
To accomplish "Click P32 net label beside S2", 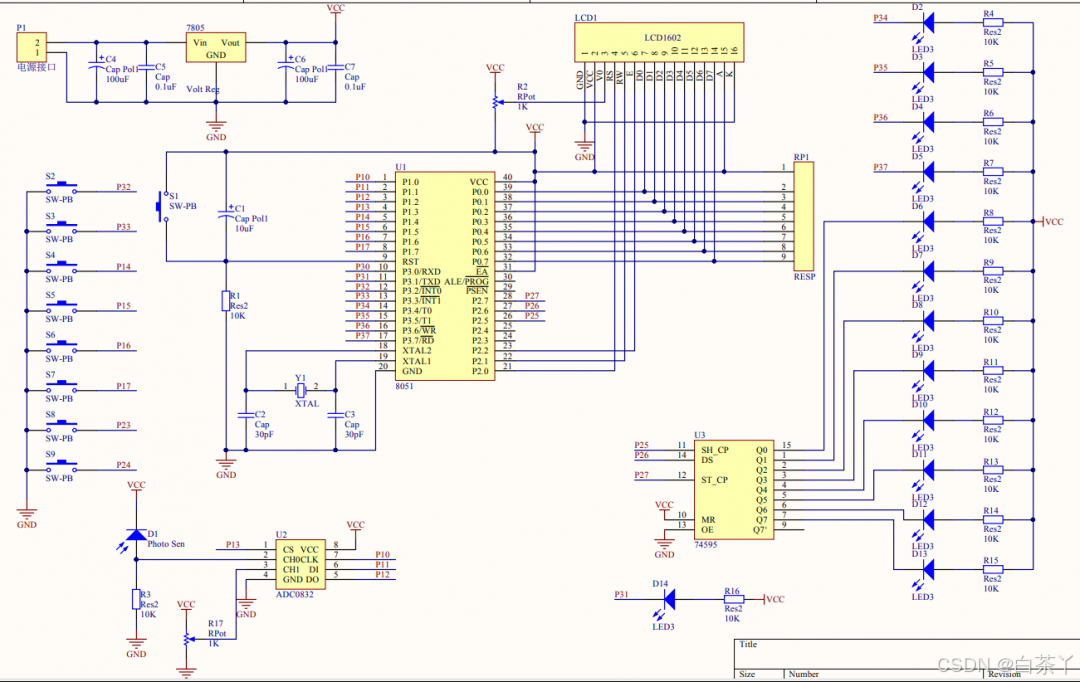I will pyautogui.click(x=123, y=187).
